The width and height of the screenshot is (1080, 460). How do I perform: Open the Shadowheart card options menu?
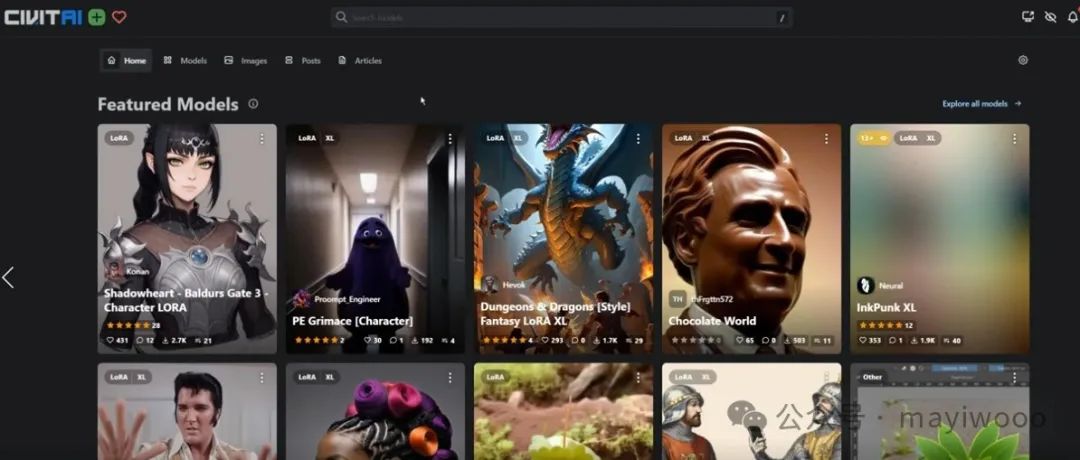coord(262,138)
